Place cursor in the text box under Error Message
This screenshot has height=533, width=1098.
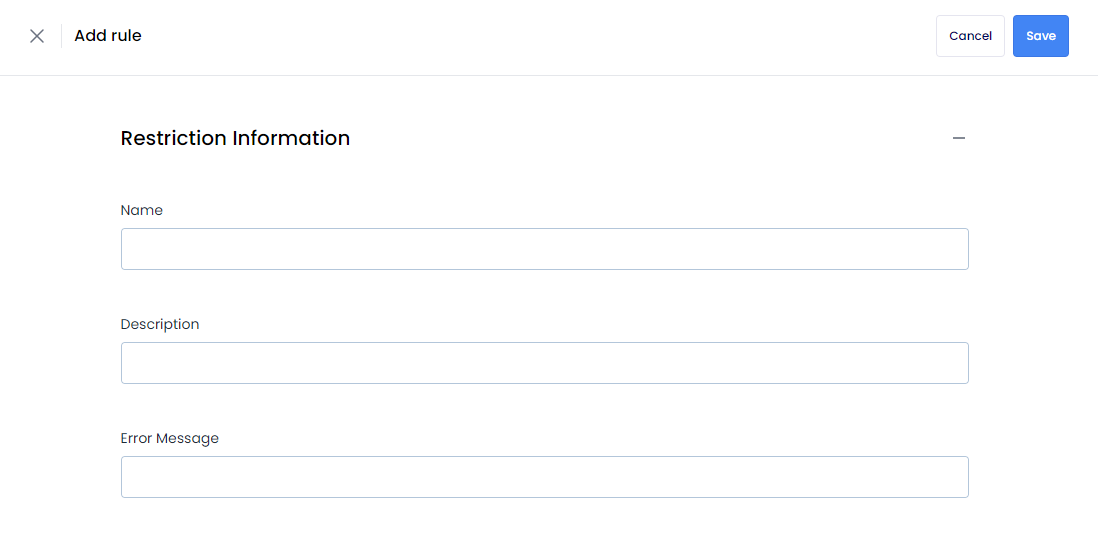pos(545,477)
